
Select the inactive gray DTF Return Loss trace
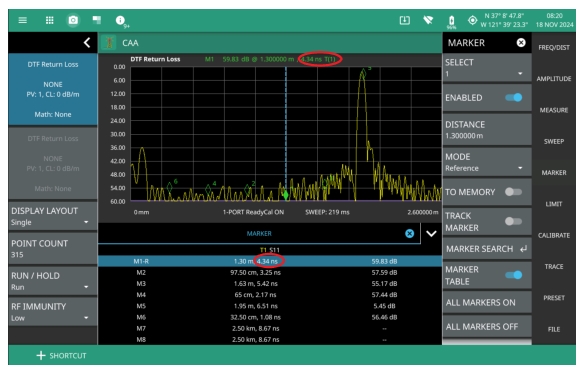(x=53, y=164)
